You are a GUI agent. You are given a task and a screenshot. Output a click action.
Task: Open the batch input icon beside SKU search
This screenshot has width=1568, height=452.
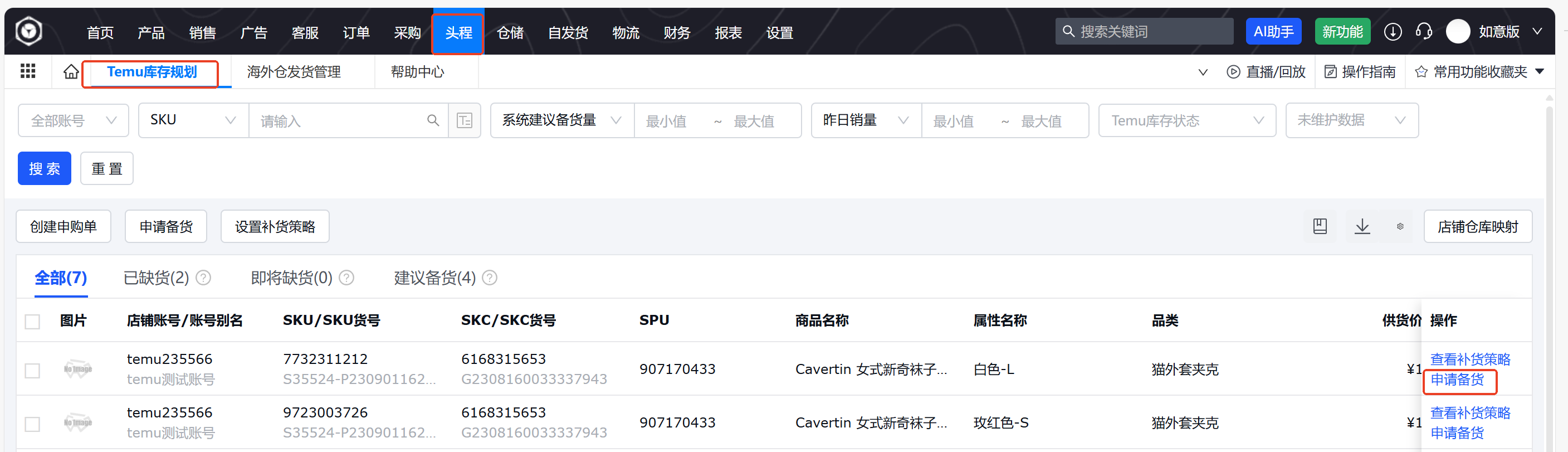(465, 120)
